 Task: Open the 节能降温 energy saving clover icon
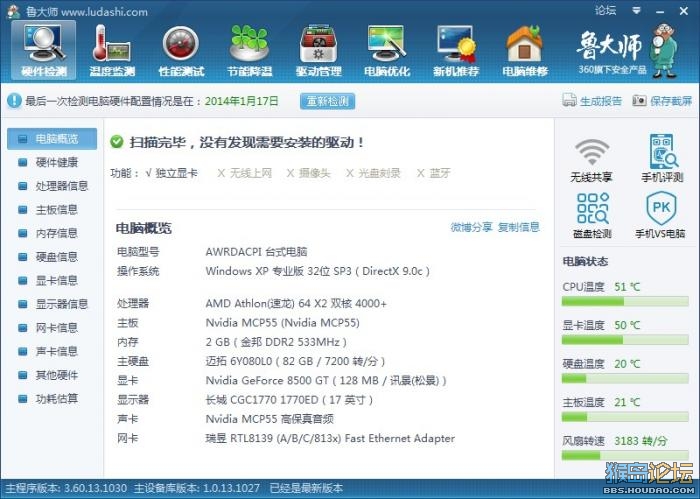pos(250,50)
